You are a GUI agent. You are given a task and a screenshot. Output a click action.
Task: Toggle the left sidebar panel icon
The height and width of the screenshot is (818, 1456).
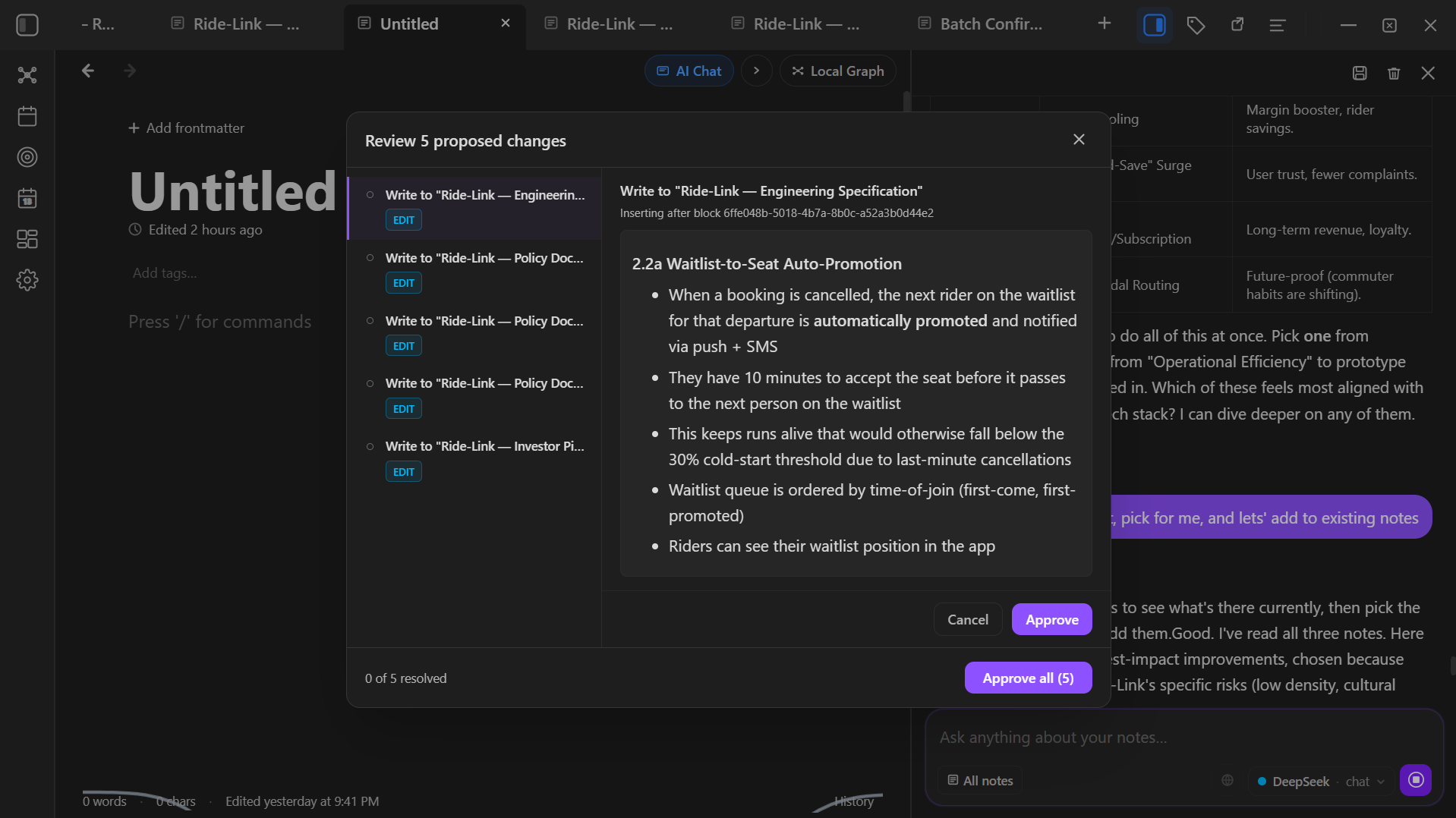coord(27,25)
